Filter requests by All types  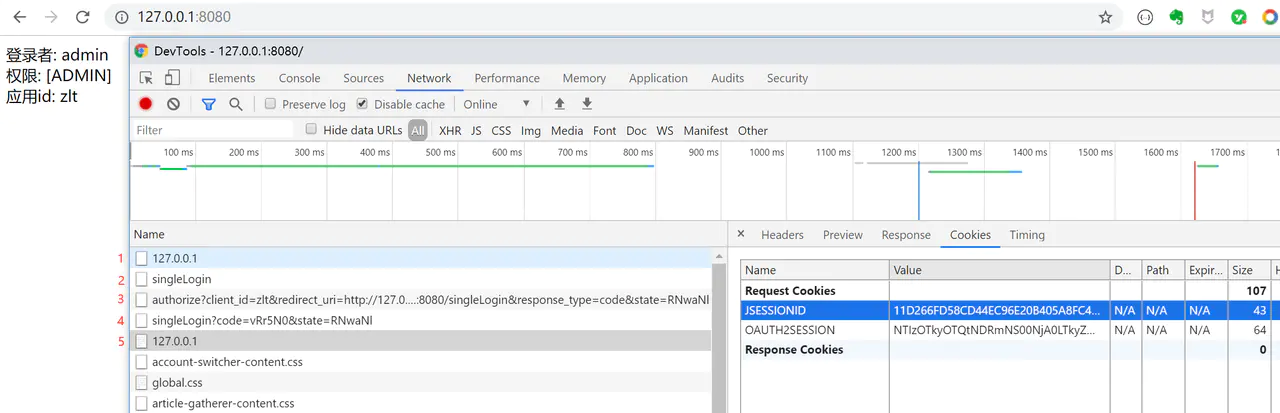click(x=418, y=130)
